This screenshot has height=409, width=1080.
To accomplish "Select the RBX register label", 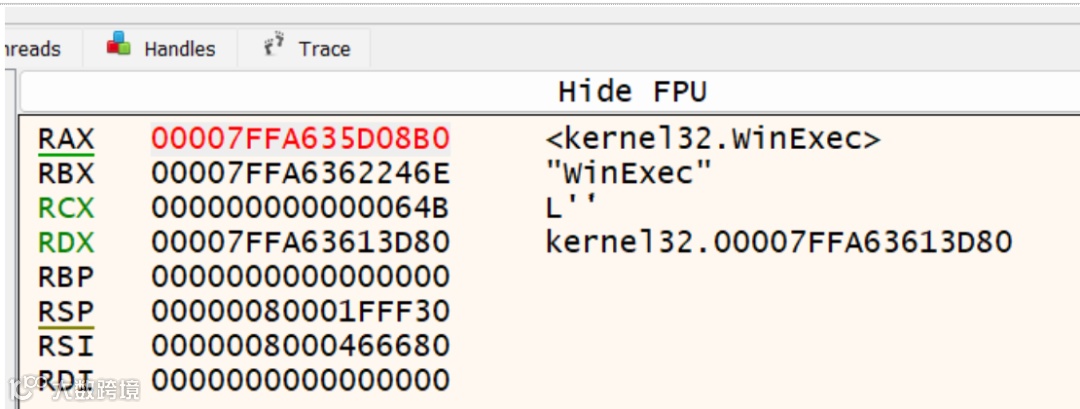I will tap(66, 174).
